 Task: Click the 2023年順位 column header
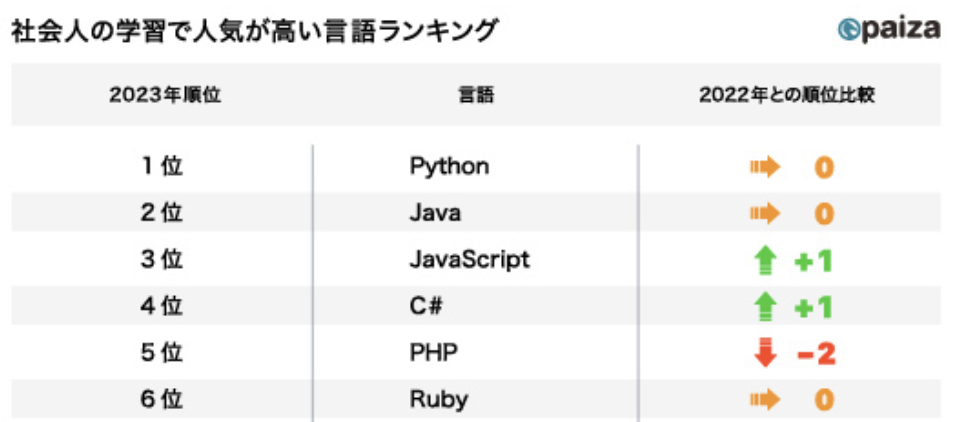[x=163, y=96]
